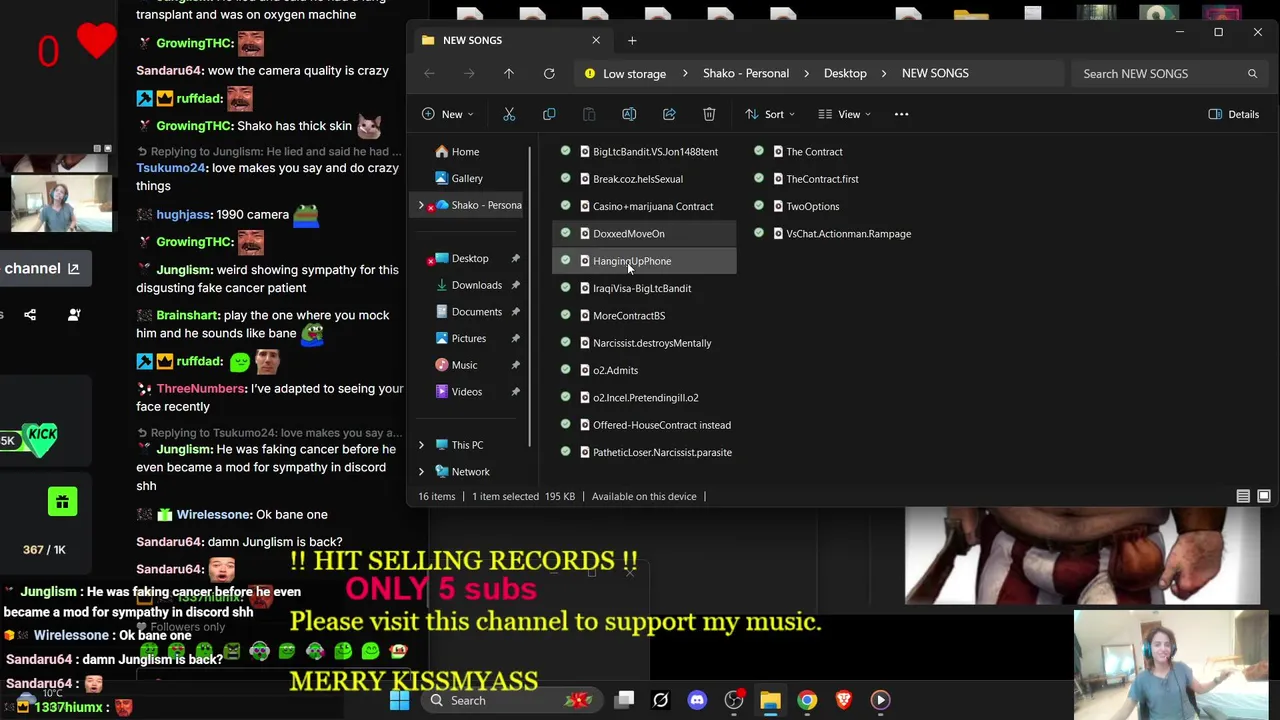Expand chevron after Low storage breadcrumb
1280x720 pixels.
pos(686,73)
